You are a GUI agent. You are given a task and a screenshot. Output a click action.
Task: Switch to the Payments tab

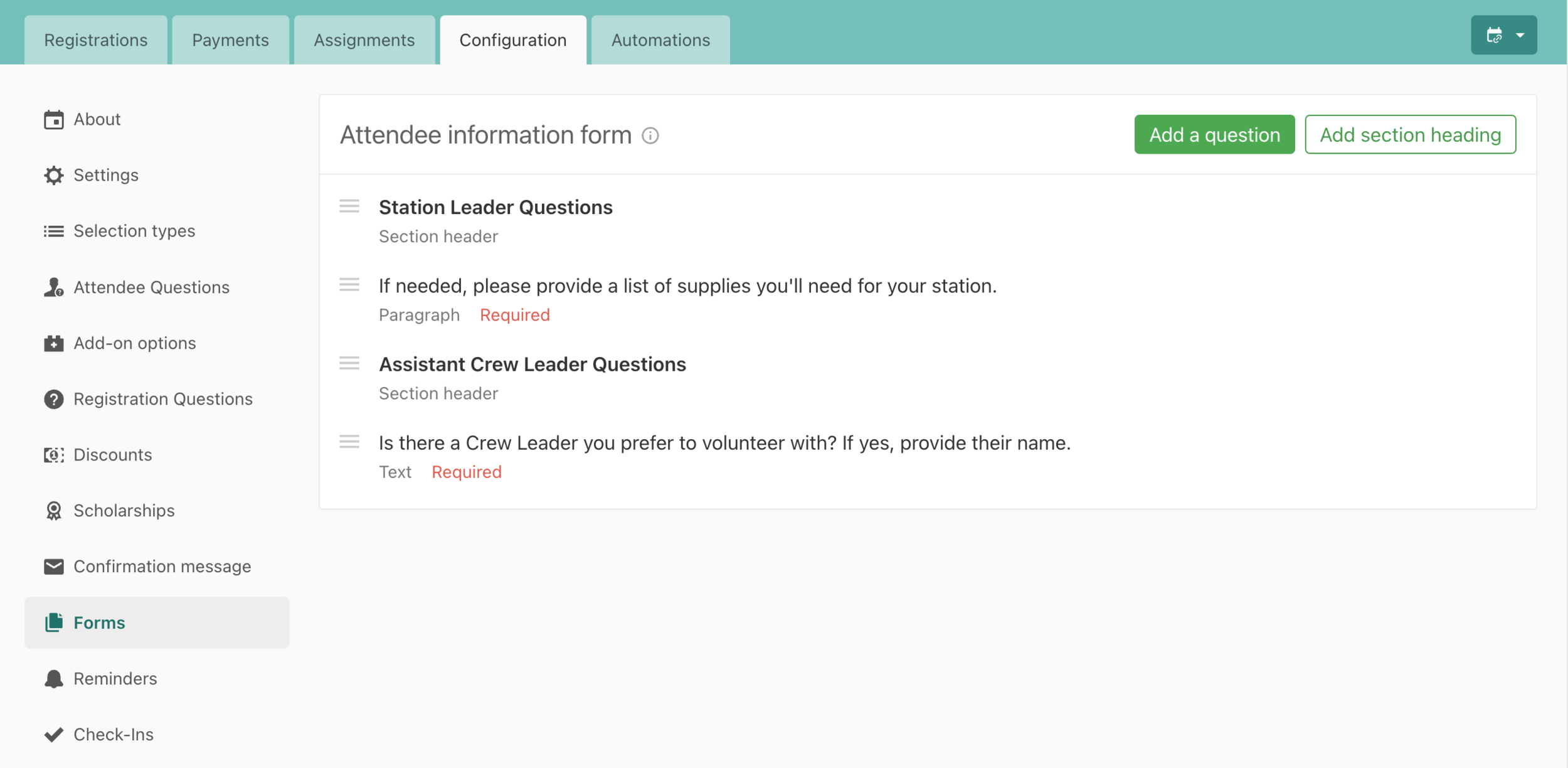point(231,40)
